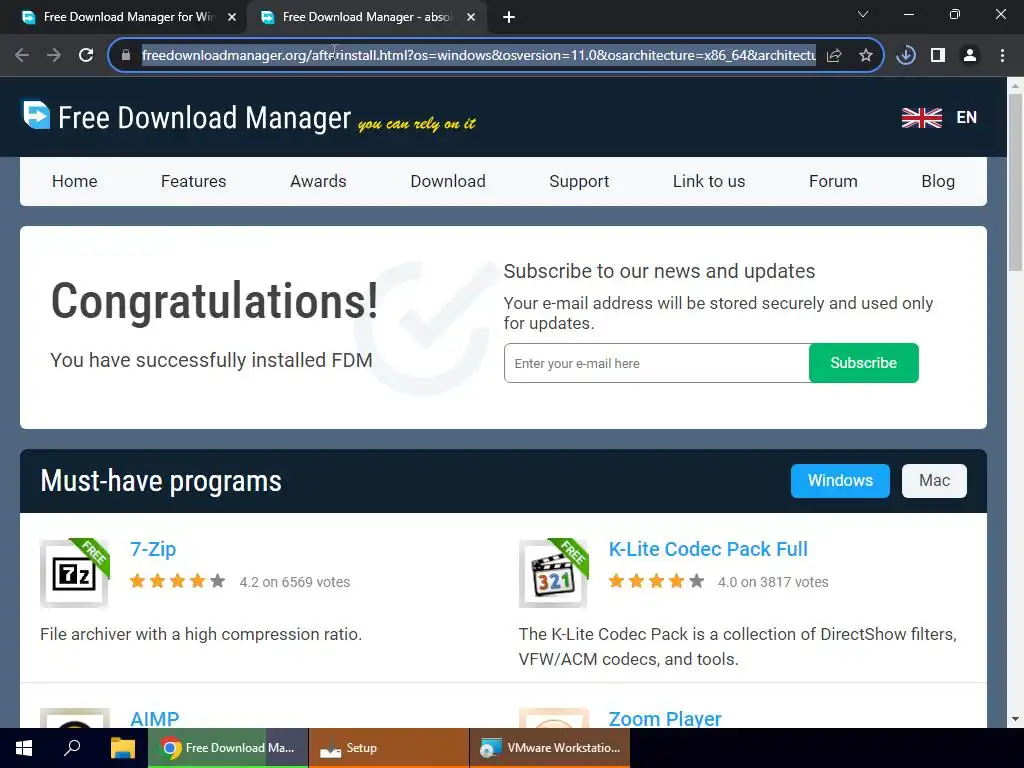The height and width of the screenshot is (768, 1024).
Task: Click "Subscribe to our news and updates" heading
Action: (x=659, y=271)
